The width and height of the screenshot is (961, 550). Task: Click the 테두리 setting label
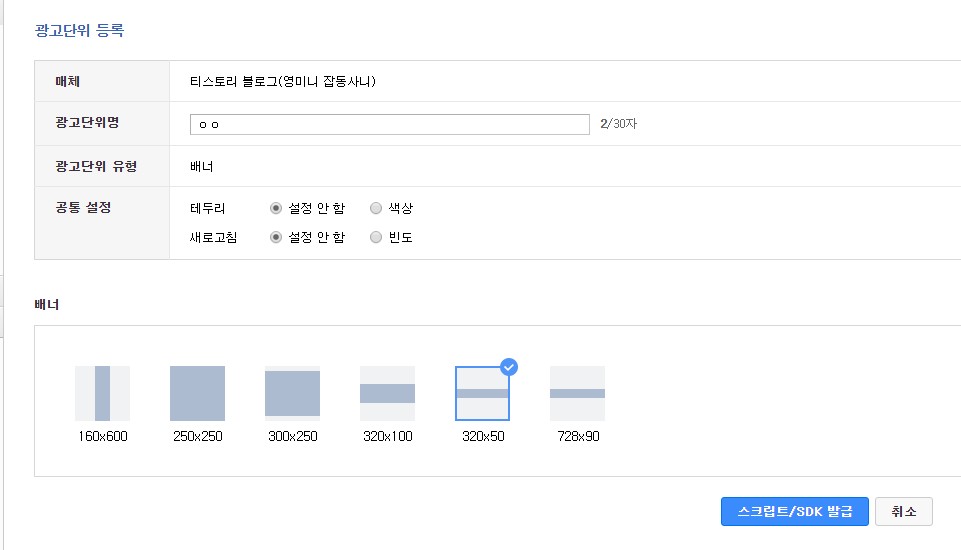coord(208,208)
